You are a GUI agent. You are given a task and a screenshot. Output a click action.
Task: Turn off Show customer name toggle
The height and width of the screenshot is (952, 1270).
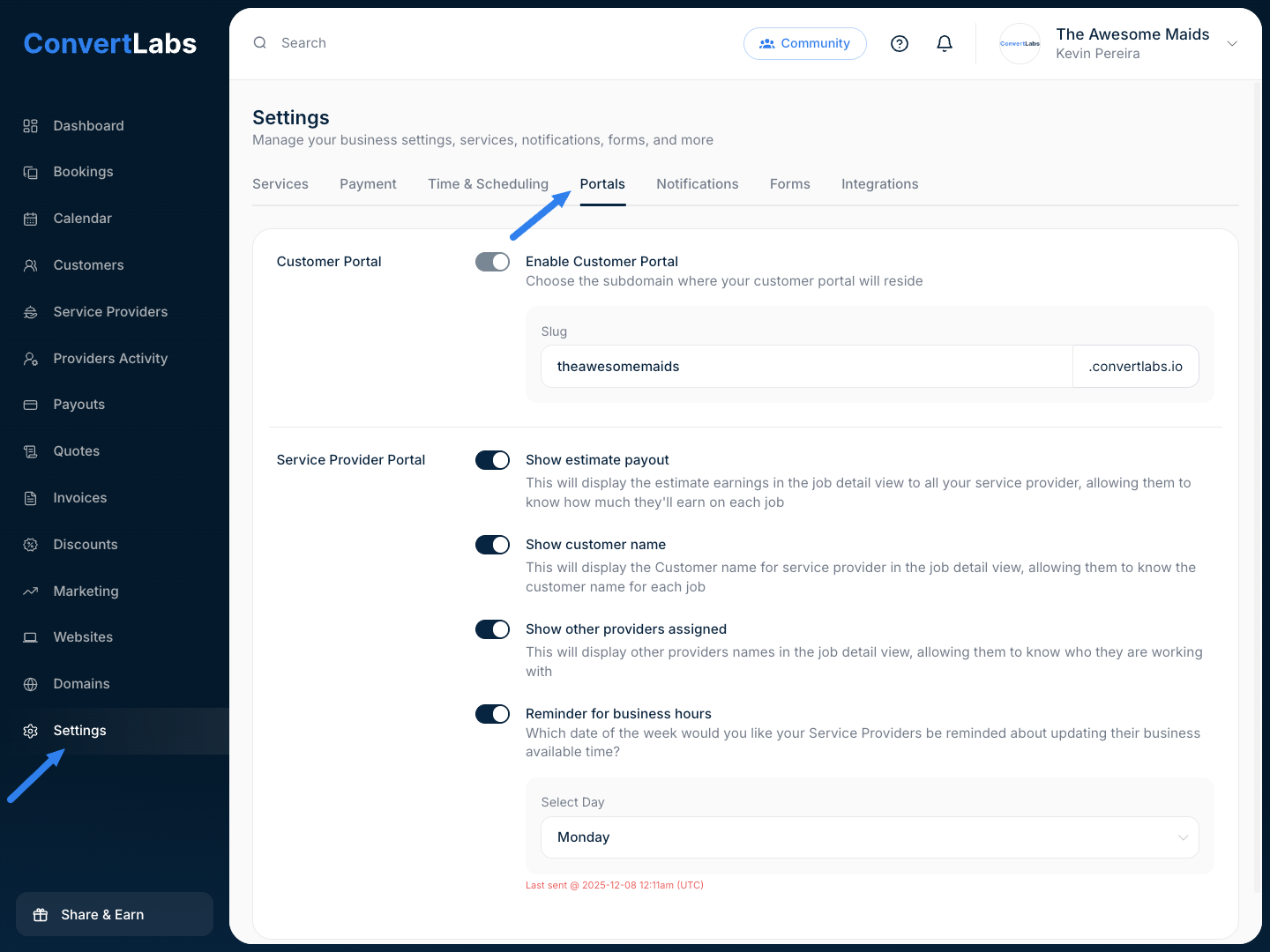pos(492,545)
